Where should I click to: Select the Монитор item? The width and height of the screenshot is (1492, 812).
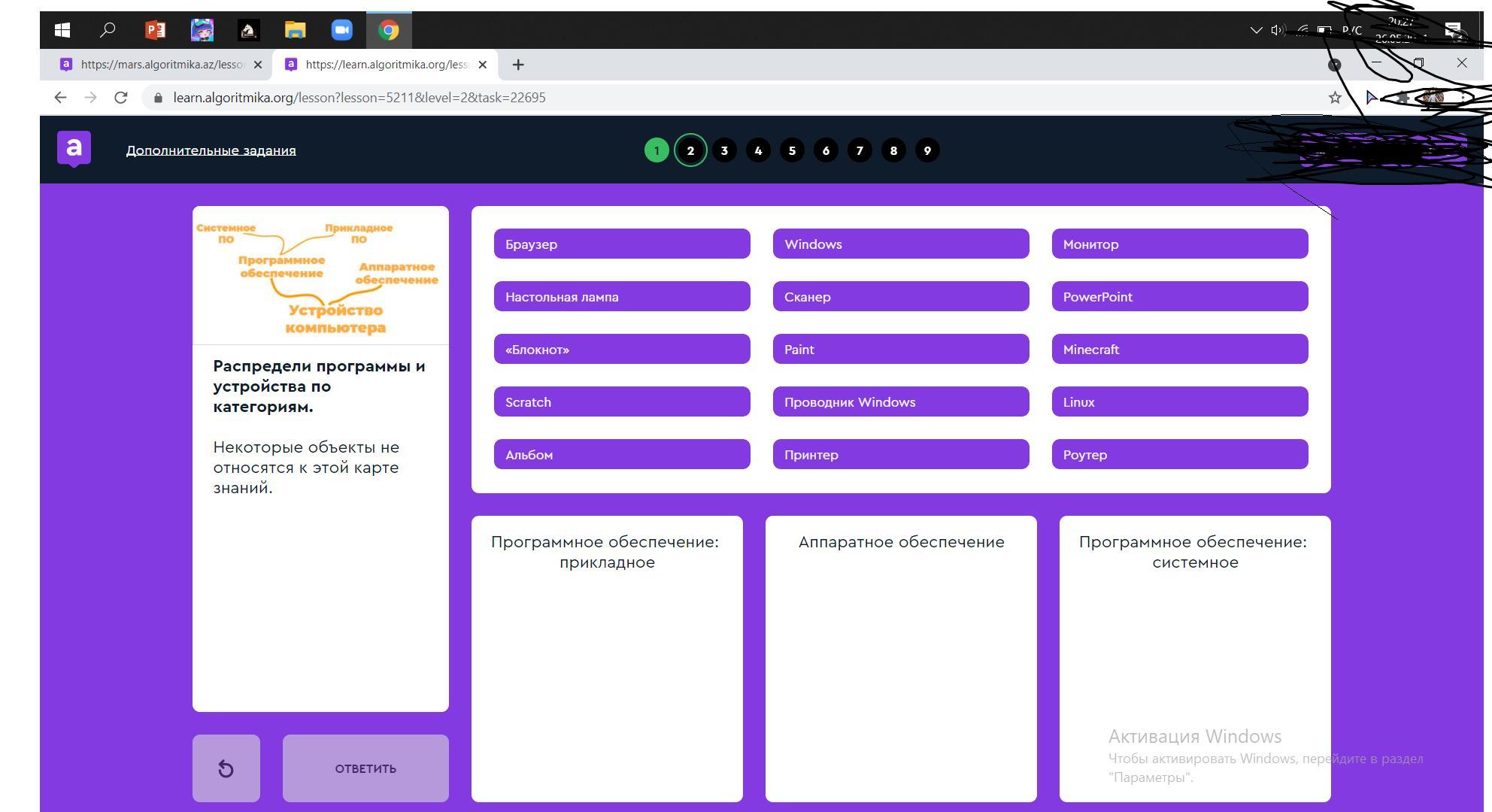coord(1180,244)
